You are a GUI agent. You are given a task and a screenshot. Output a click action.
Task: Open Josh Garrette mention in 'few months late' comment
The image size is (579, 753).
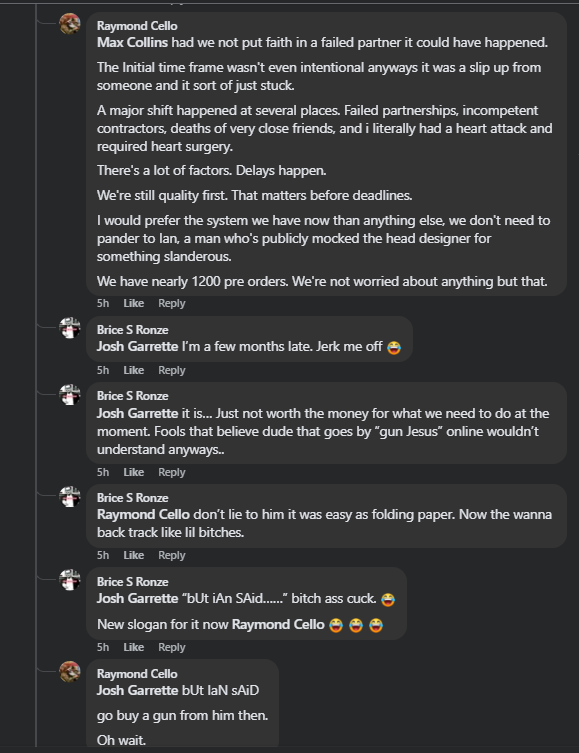(137, 346)
